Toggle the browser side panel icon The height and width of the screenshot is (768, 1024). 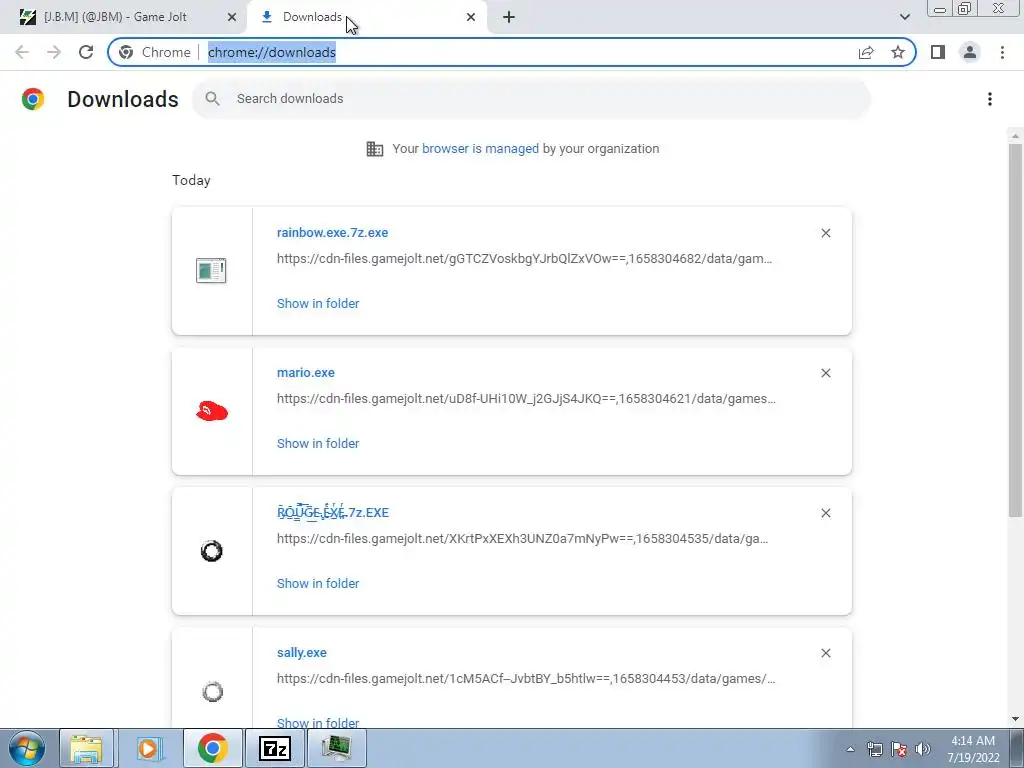coord(938,52)
